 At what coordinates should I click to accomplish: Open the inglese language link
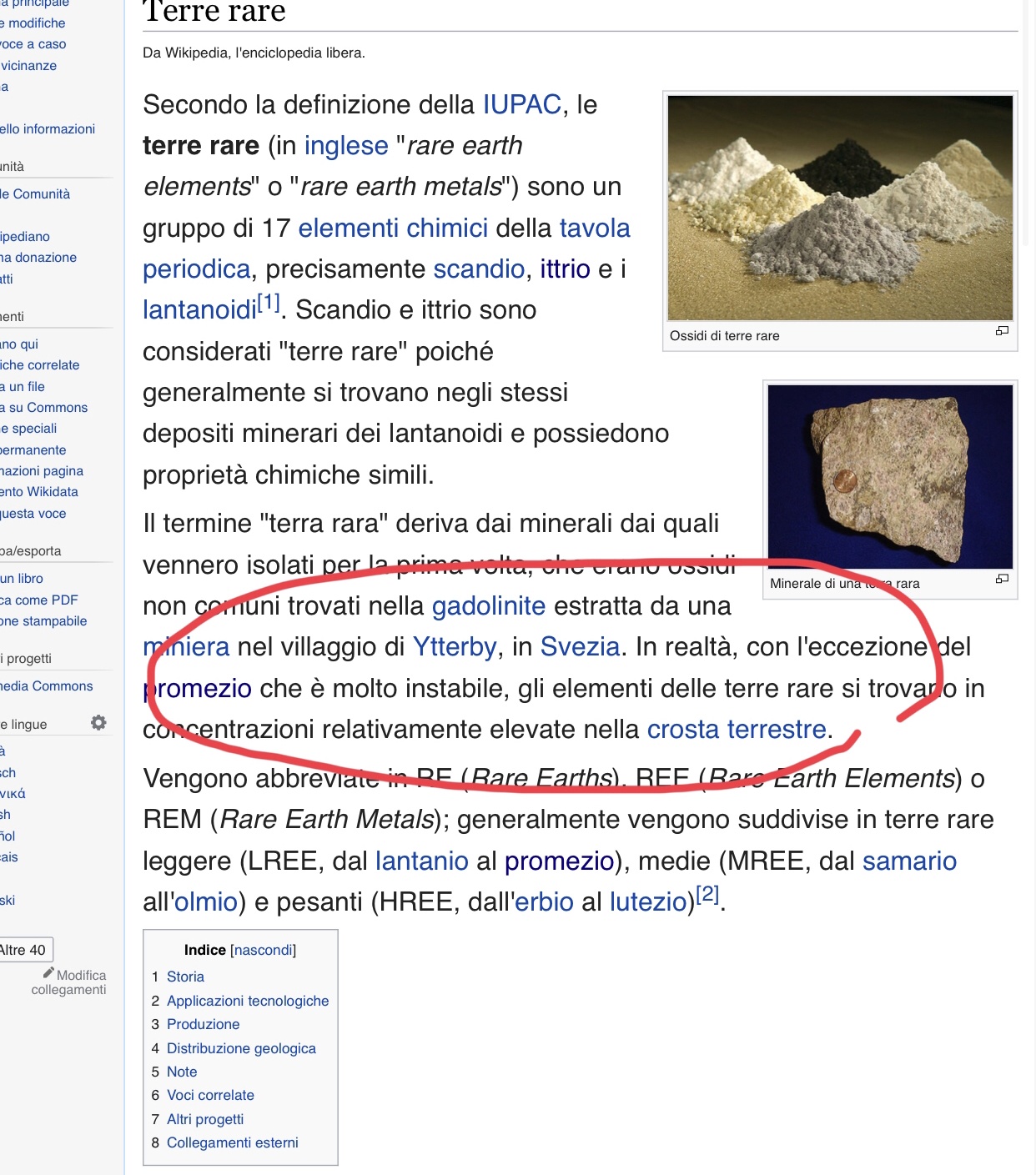click(346, 146)
